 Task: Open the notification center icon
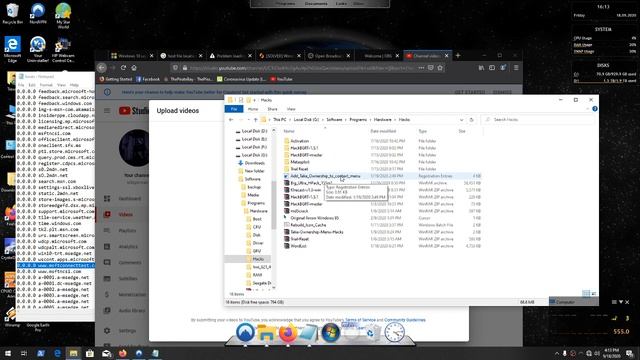click(630, 353)
